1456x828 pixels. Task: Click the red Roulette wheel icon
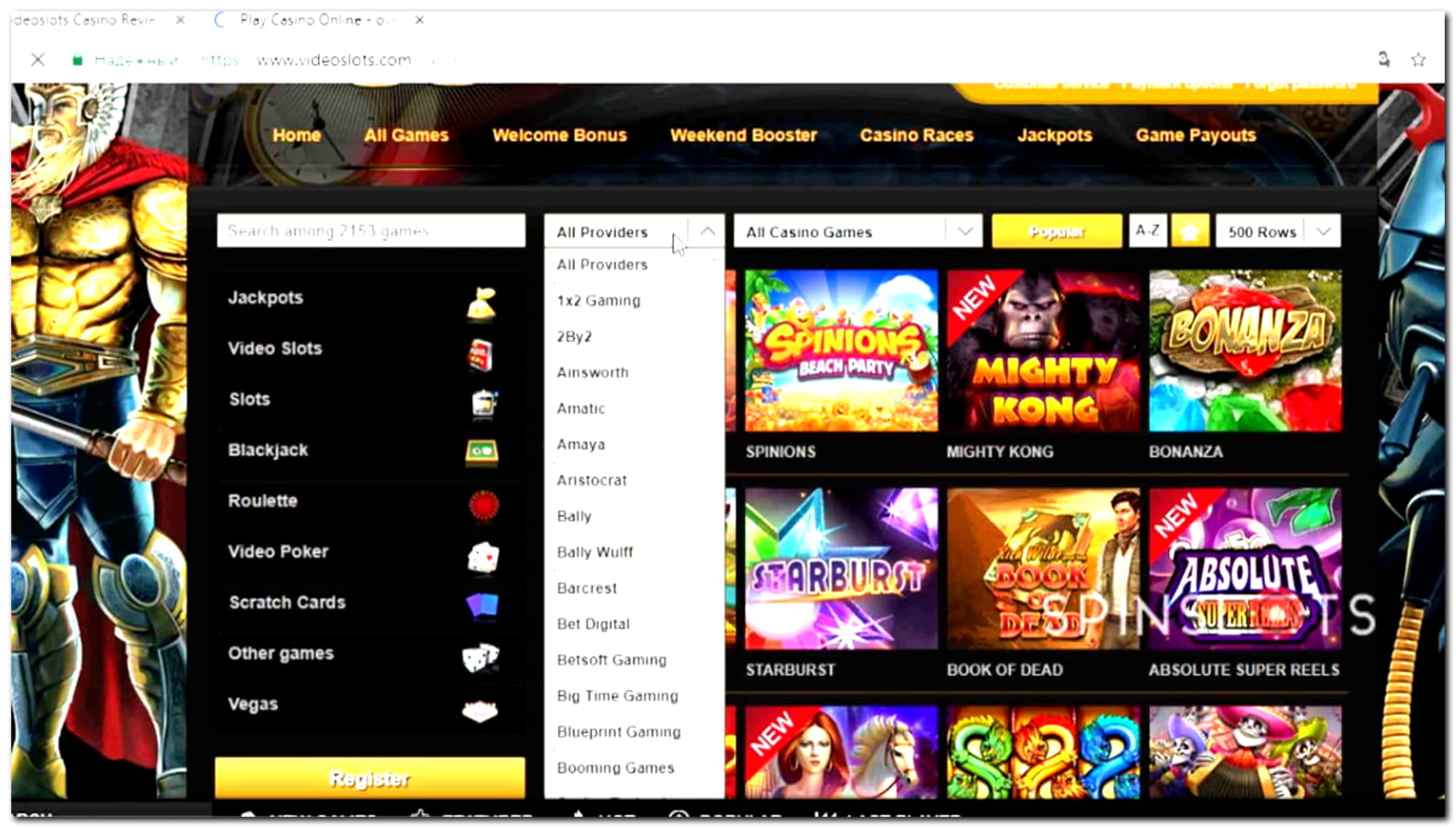coord(484,505)
